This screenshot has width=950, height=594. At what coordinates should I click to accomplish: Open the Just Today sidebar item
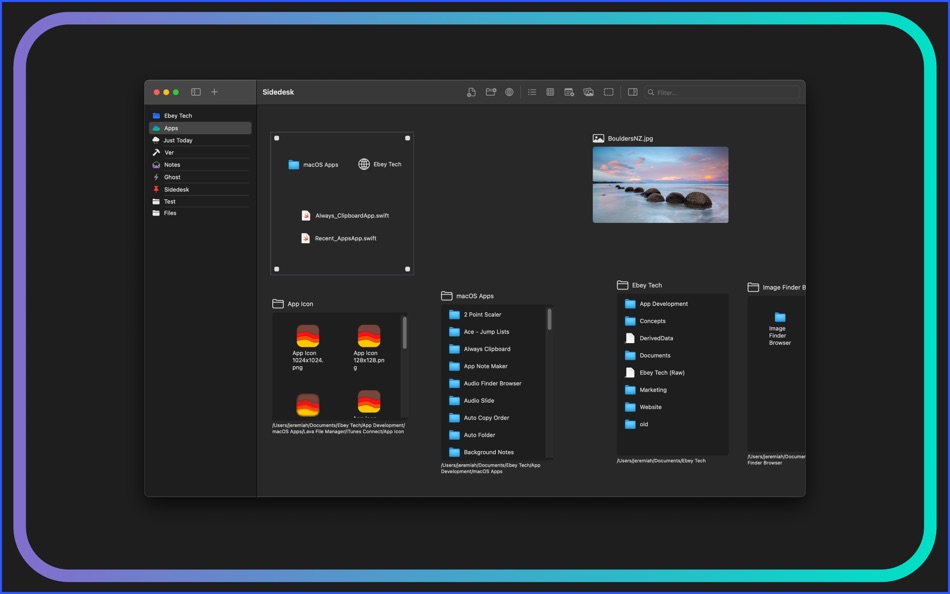point(200,140)
